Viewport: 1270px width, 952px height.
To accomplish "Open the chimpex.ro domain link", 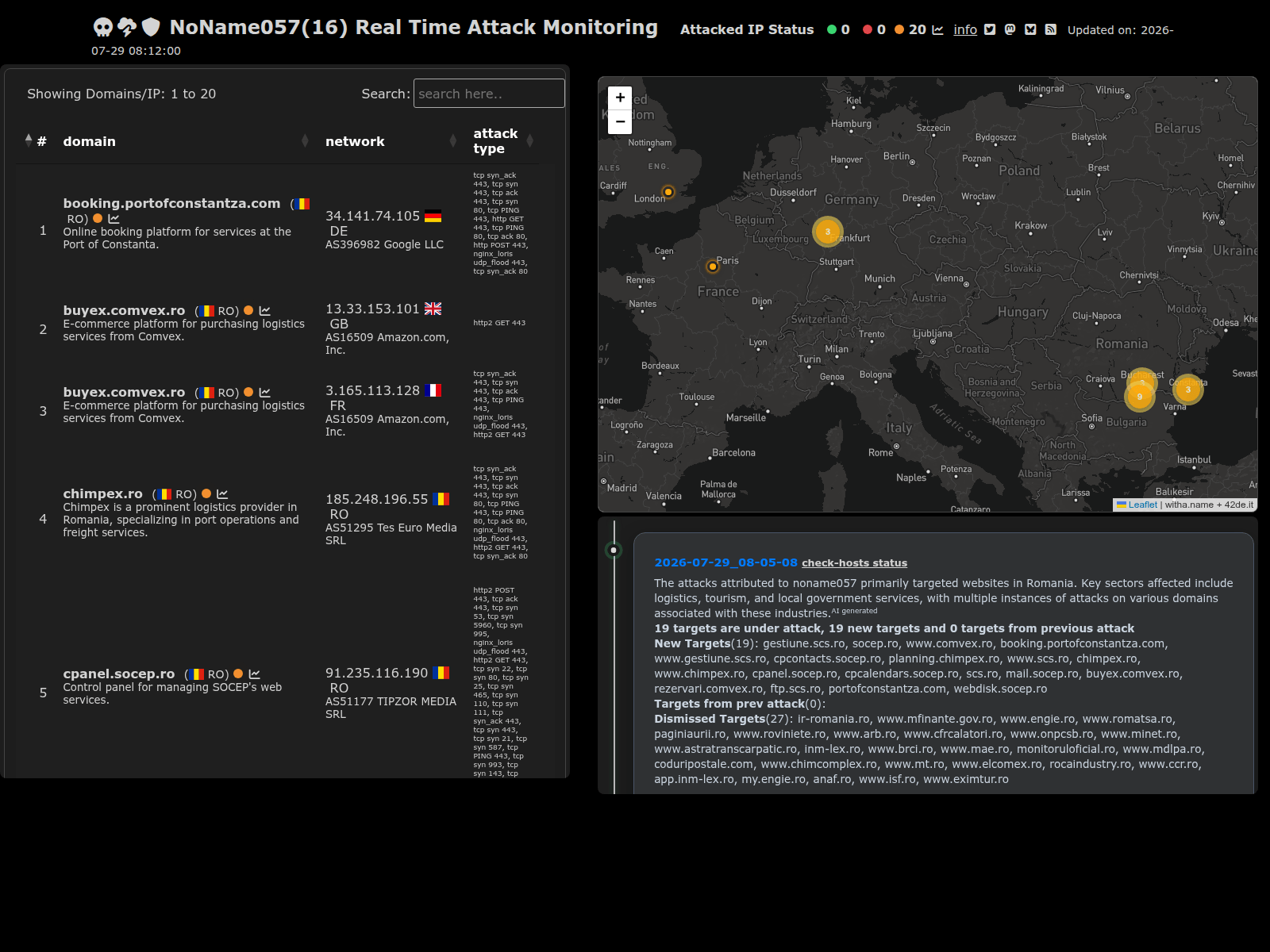I will (103, 493).
